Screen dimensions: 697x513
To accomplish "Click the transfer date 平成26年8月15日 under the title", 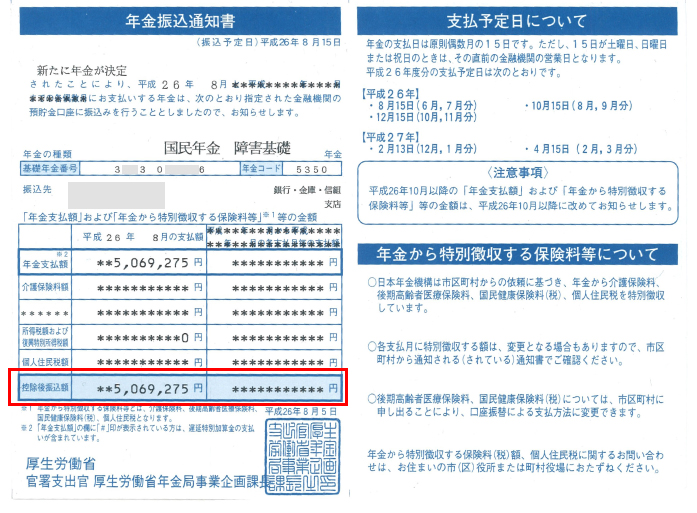I will 300,42.
